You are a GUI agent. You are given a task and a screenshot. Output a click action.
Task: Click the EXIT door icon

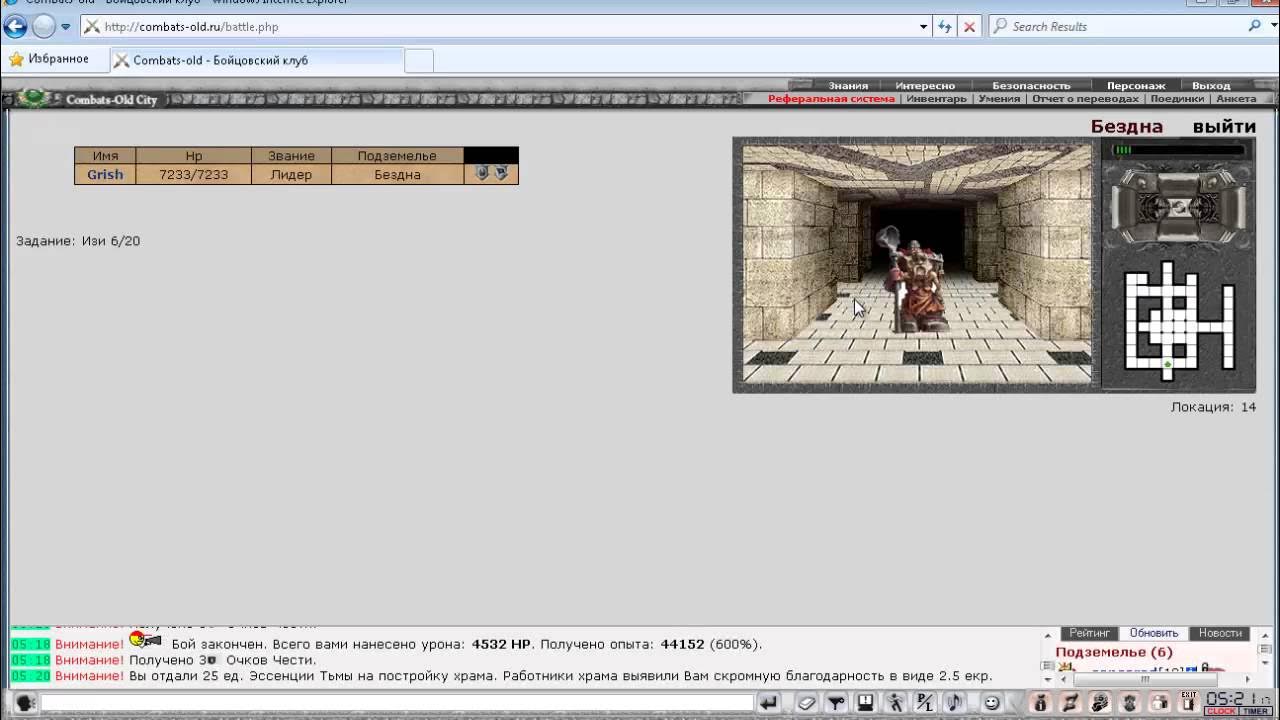[x=1189, y=701]
